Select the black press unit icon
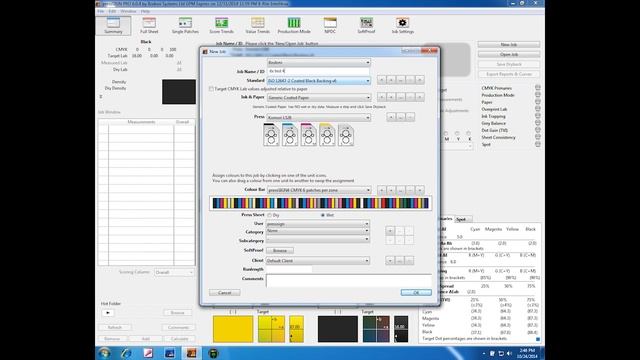The width and height of the screenshot is (640, 360). pos(271,135)
